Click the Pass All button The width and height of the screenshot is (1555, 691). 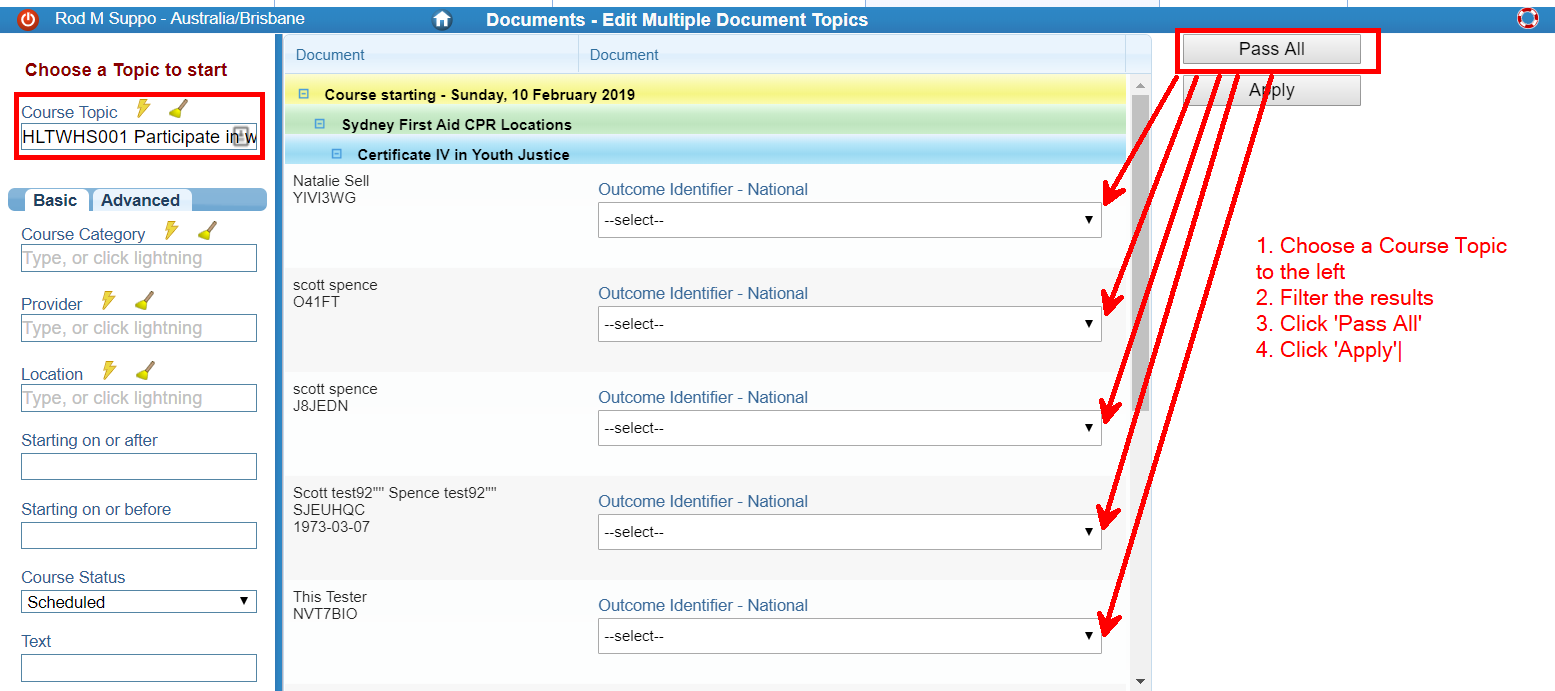(x=1271, y=49)
